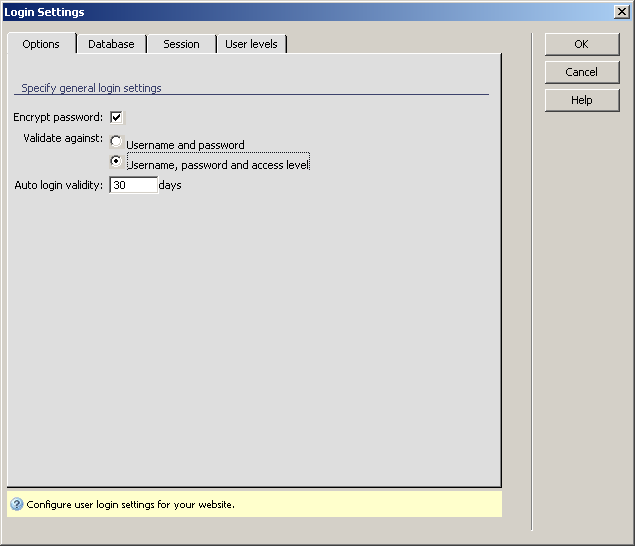Show the User levels tab

[x=251, y=44]
